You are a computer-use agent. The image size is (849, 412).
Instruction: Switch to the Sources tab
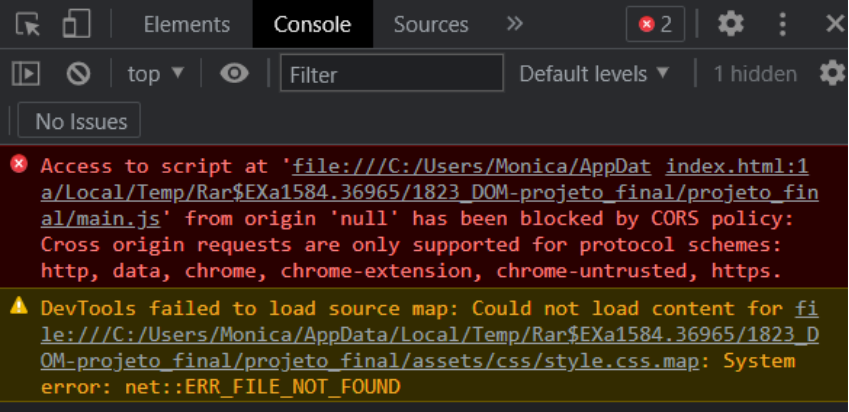tap(431, 24)
